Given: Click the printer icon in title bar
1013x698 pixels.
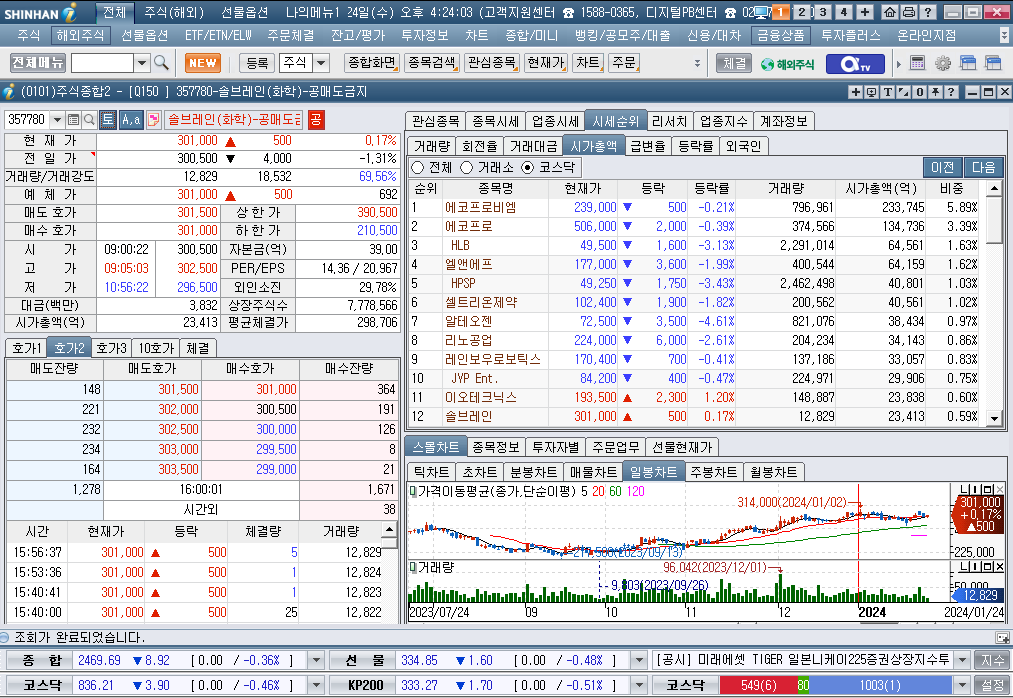Looking at the screenshot, I should pyautogui.click(x=908, y=12).
